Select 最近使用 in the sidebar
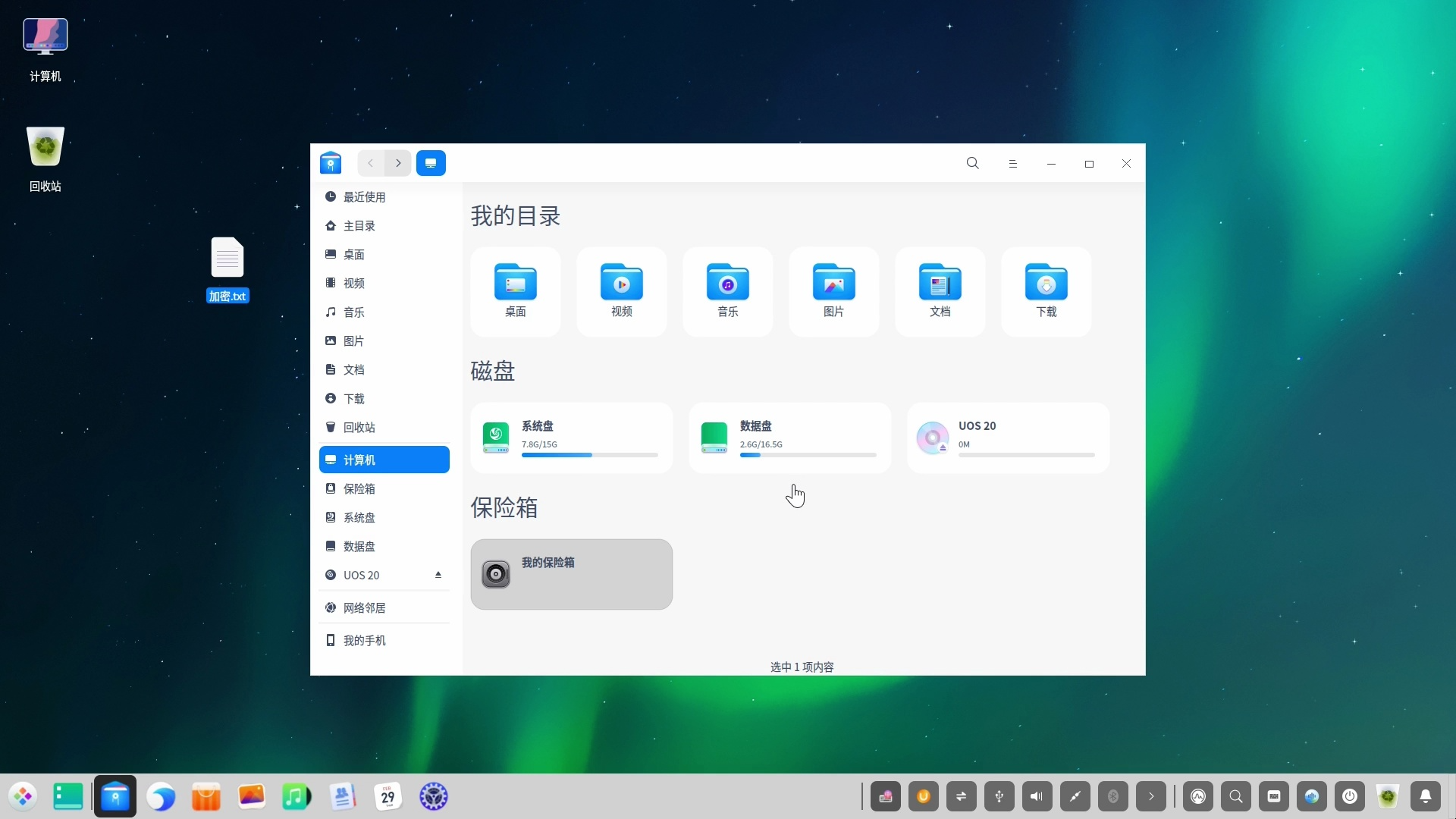The height and width of the screenshot is (819, 1456). tap(384, 197)
